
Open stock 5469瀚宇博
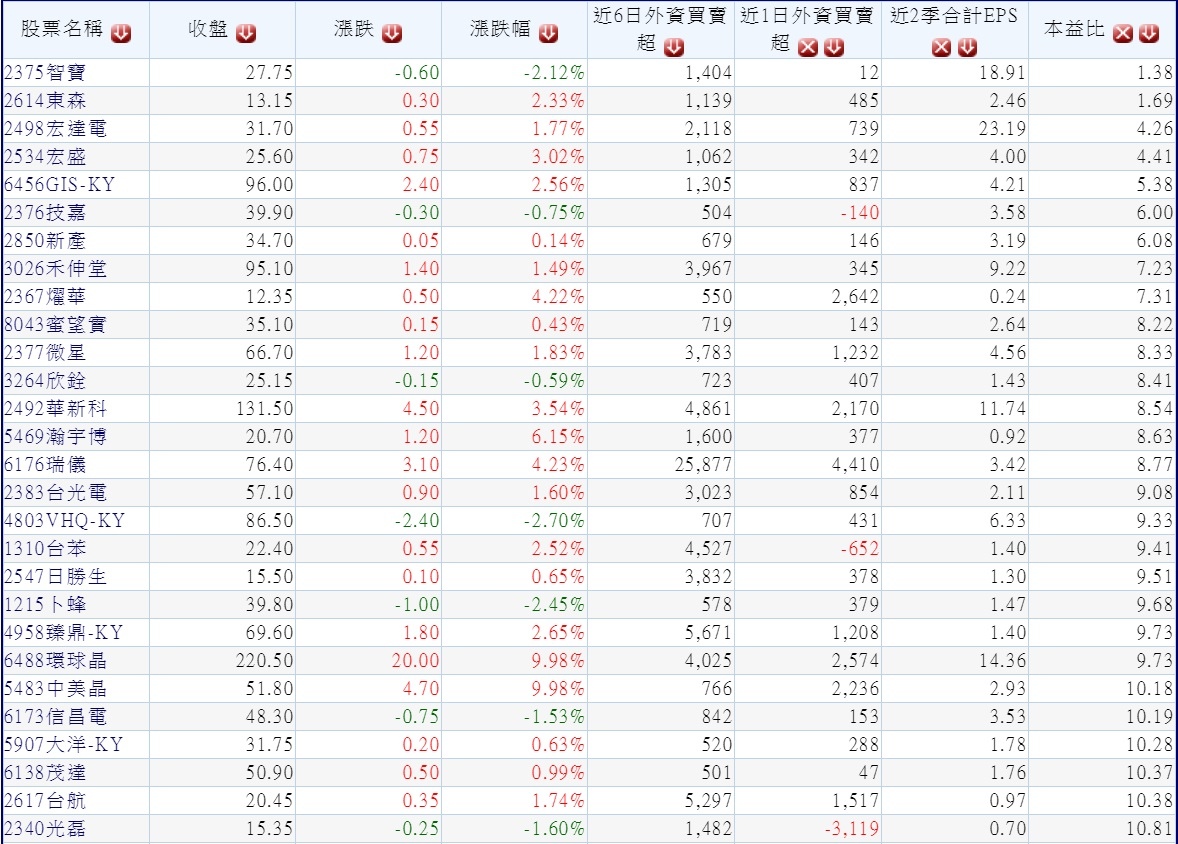pos(56,437)
